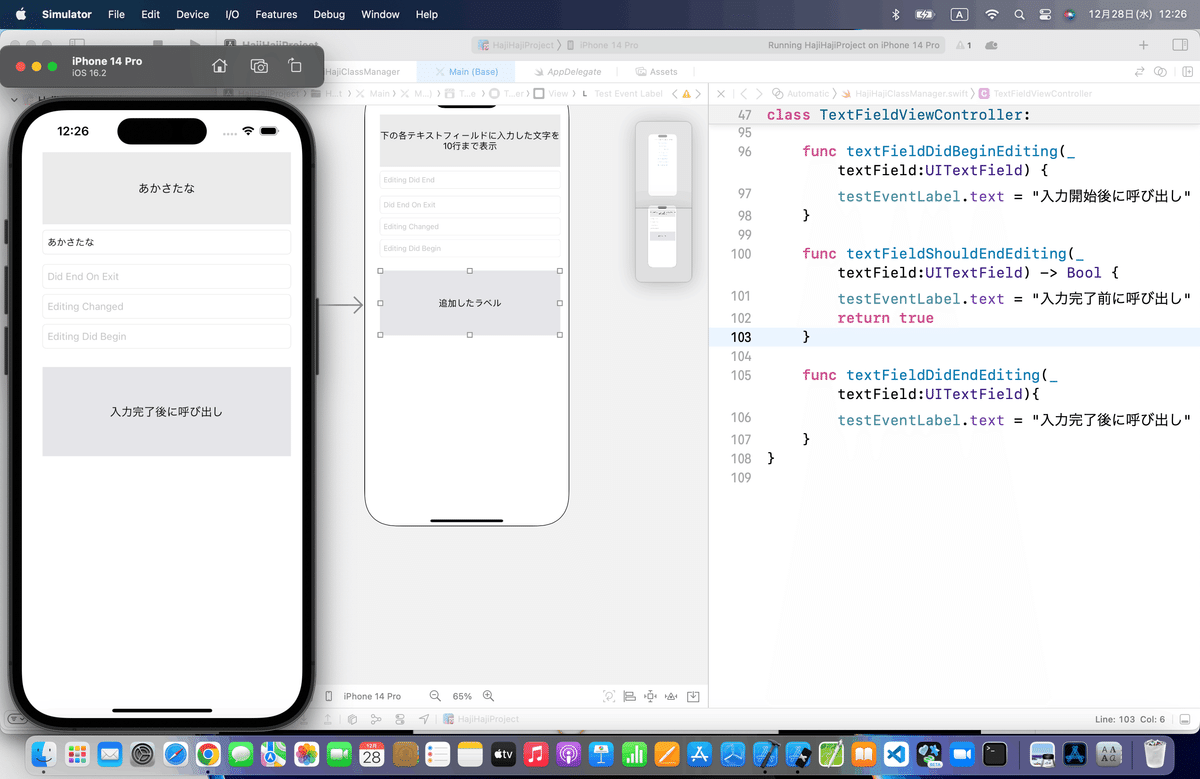Open the Test Event Label jump bar item

pos(621,93)
